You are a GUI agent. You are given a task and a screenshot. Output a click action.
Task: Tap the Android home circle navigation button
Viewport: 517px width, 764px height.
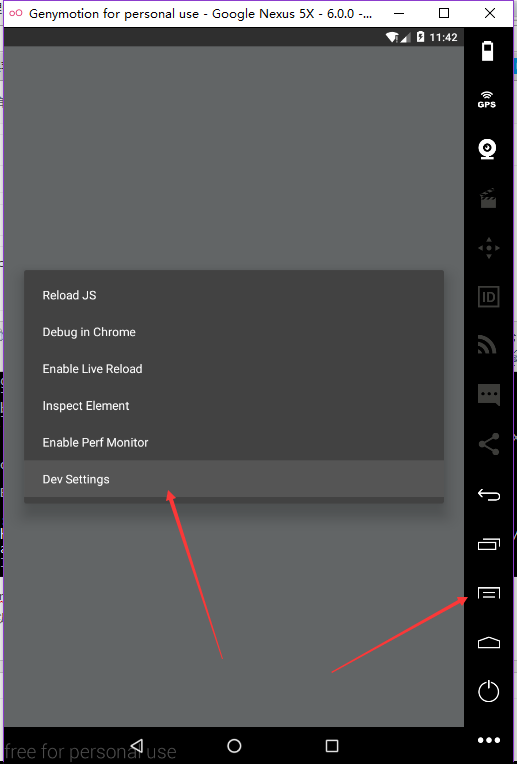[x=234, y=745]
